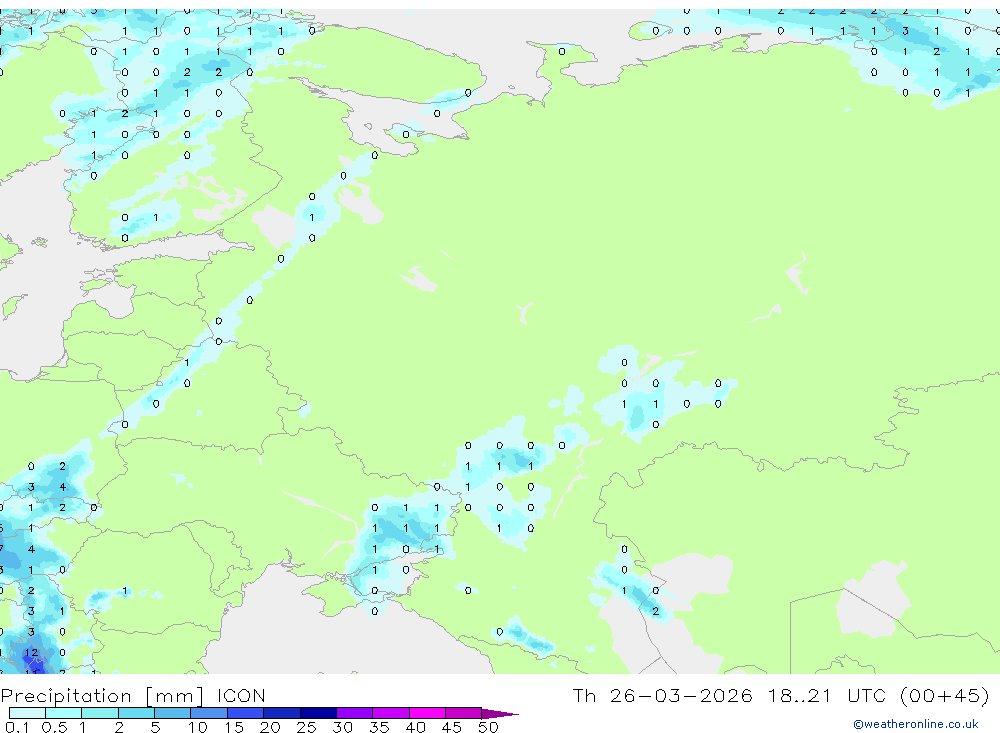Click the '12' precipitation value on the map
1000x733 pixels.
[31, 653]
